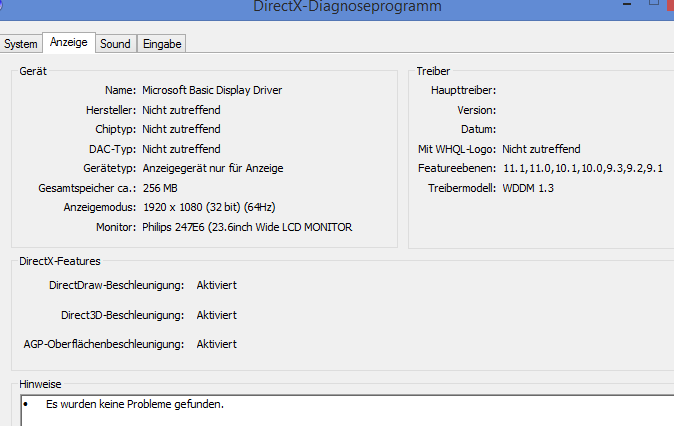This screenshot has width=674, height=426.
Task: Click the Haupttreiber label
Action: 463,90
